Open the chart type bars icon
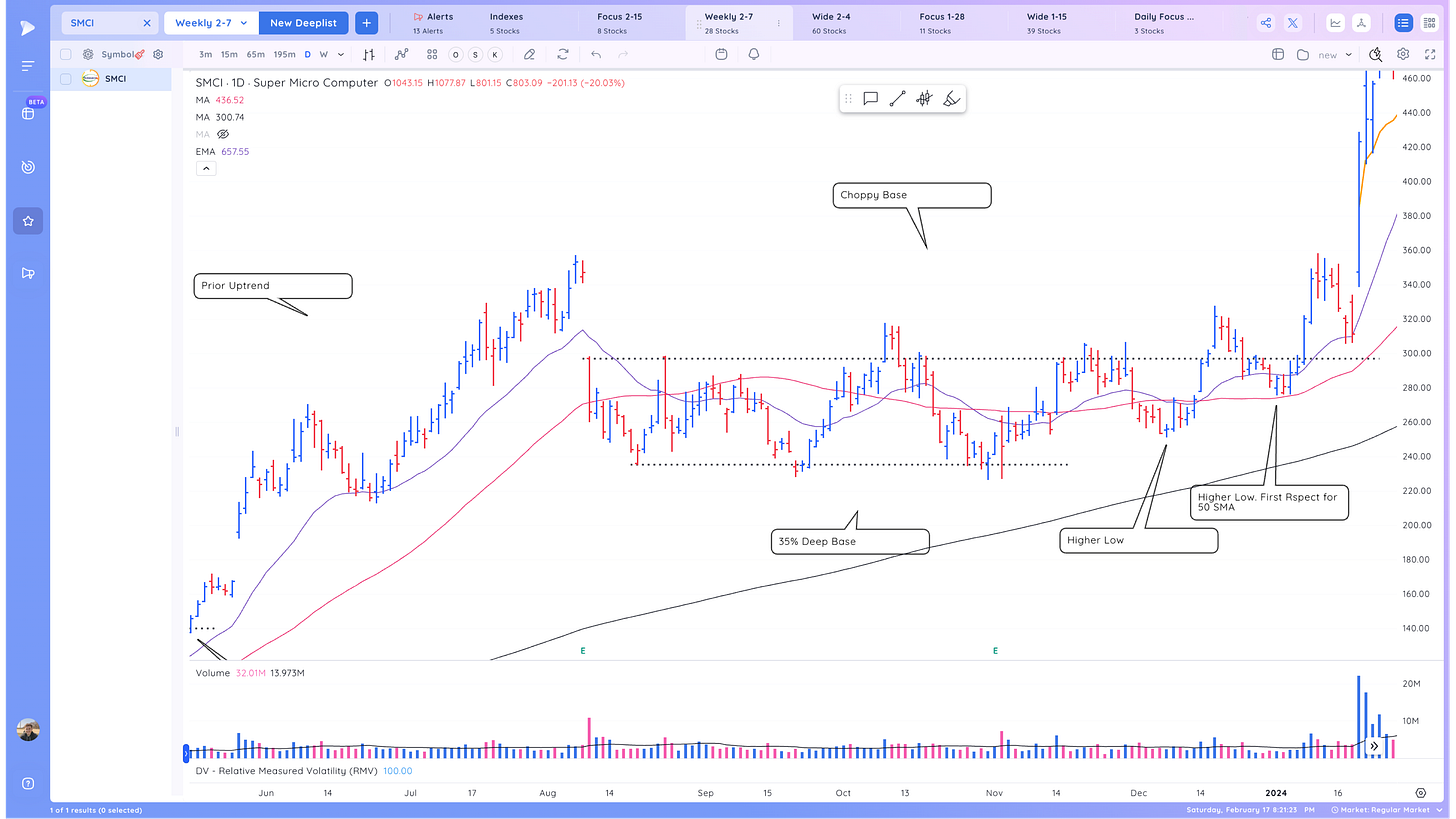Screen dimensions: 1456x819 point(369,55)
